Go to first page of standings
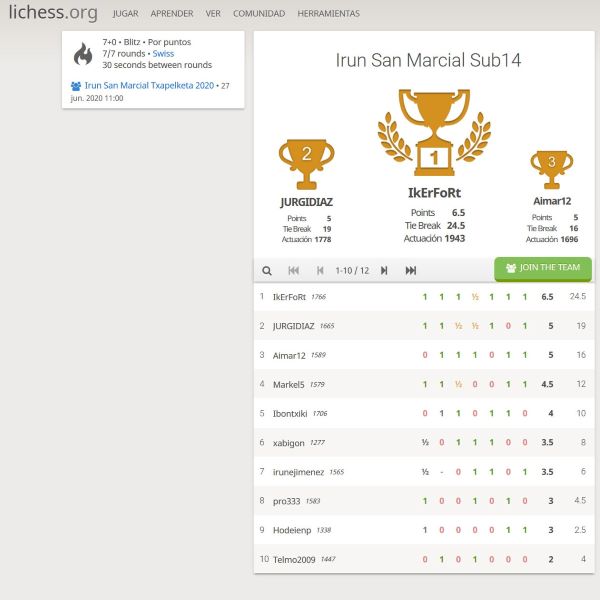 [x=294, y=270]
